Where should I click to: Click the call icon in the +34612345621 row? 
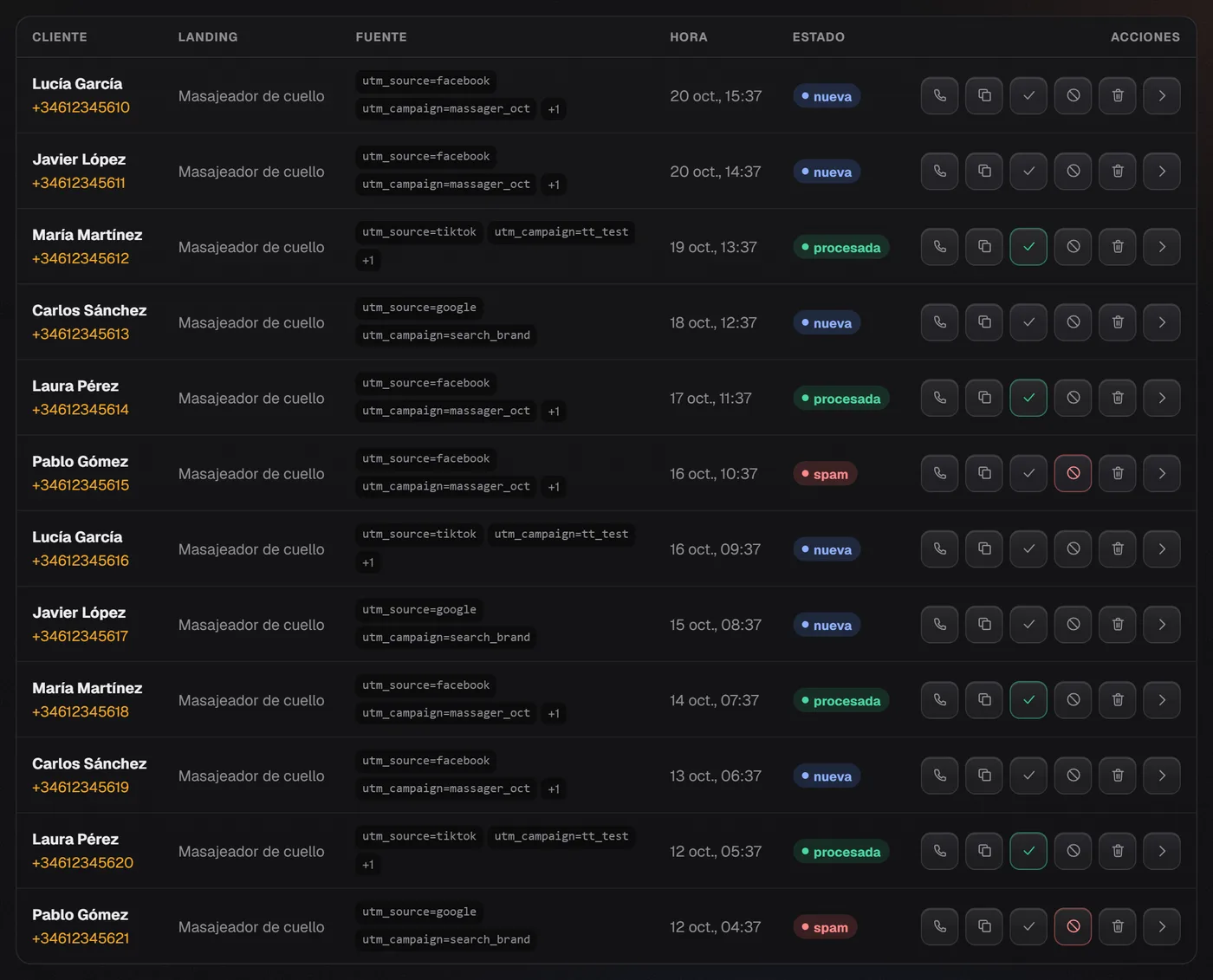939,926
